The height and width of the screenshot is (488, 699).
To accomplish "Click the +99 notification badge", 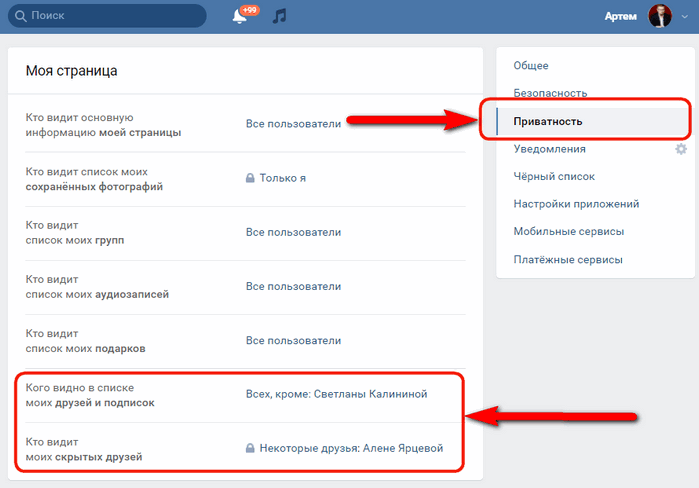I will pyautogui.click(x=250, y=10).
